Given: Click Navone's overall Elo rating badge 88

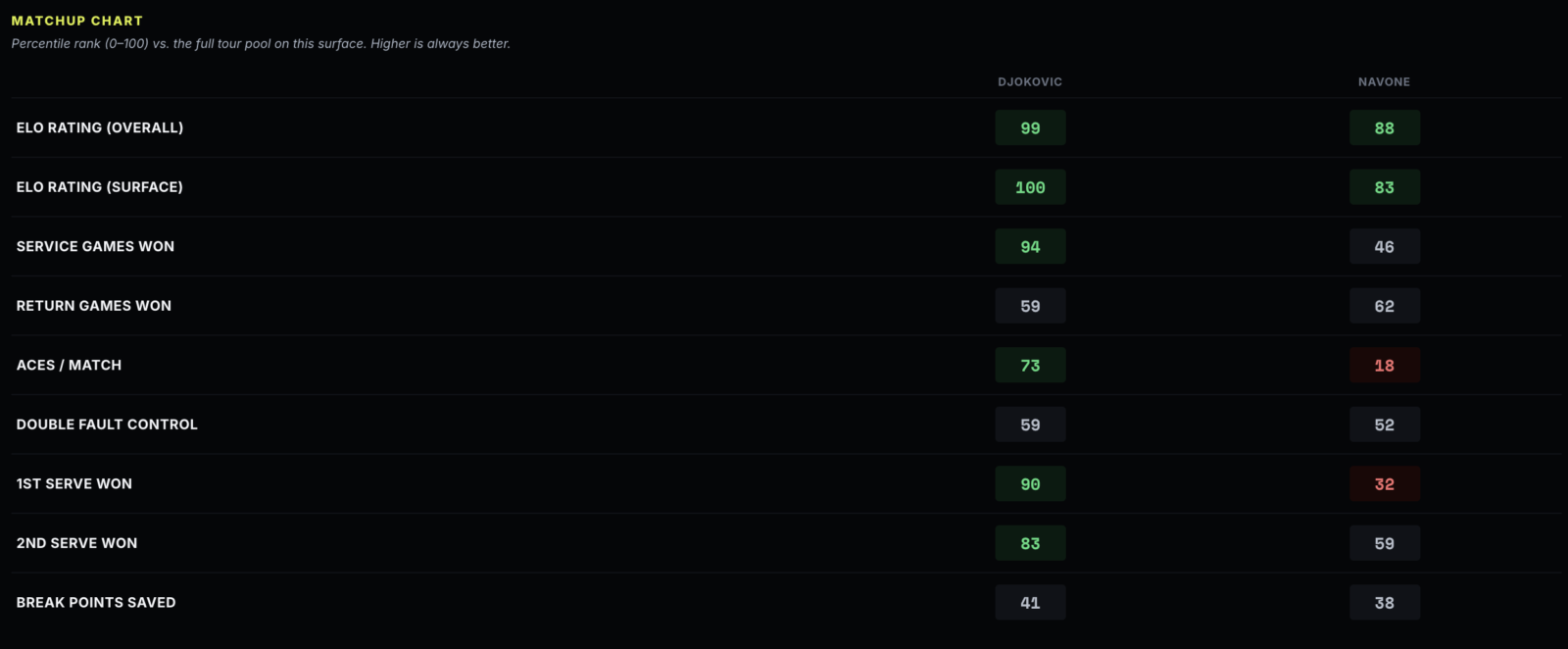Looking at the screenshot, I should [1384, 127].
